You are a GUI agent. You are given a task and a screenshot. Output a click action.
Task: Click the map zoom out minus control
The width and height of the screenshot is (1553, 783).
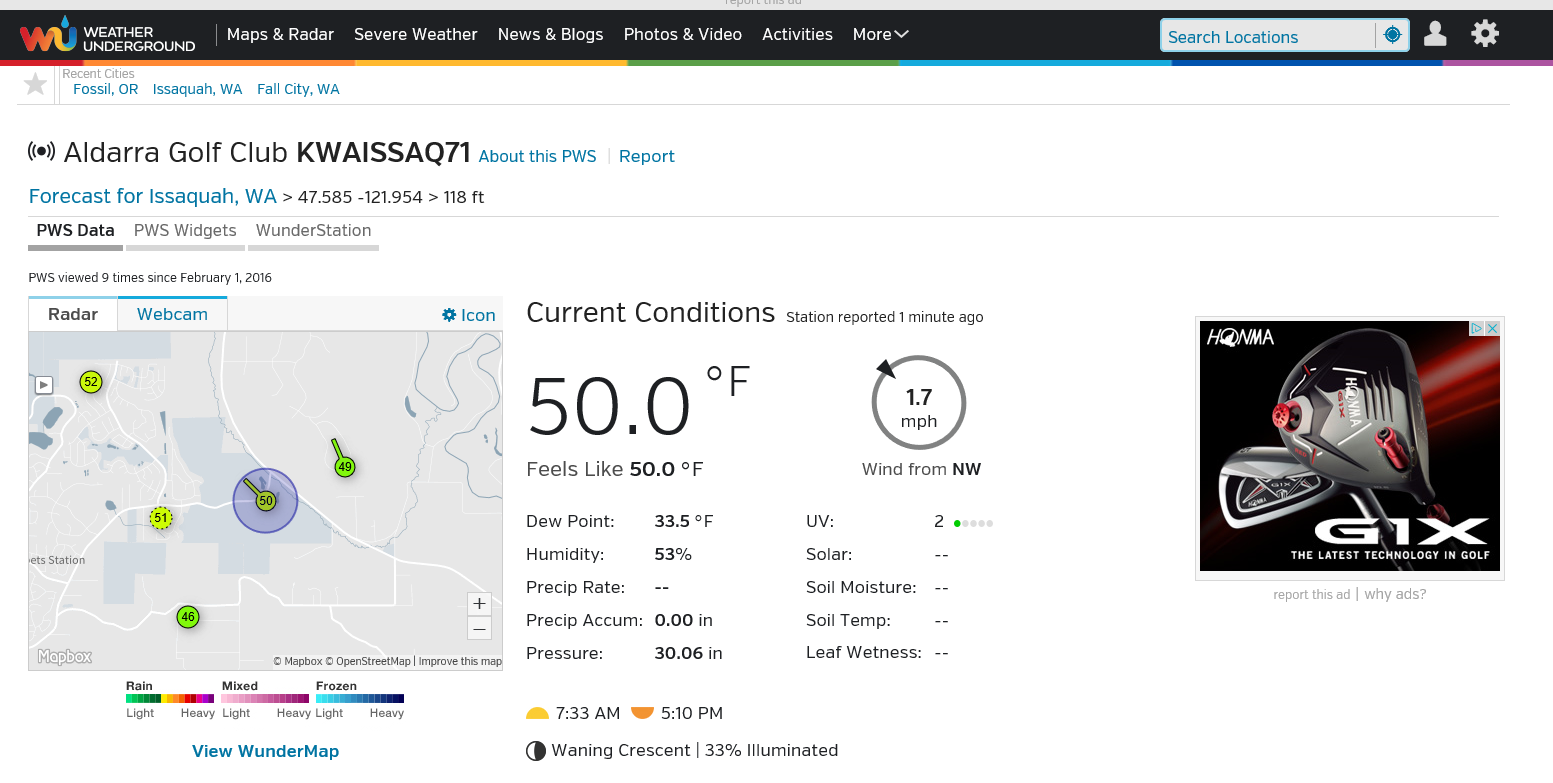click(x=479, y=628)
